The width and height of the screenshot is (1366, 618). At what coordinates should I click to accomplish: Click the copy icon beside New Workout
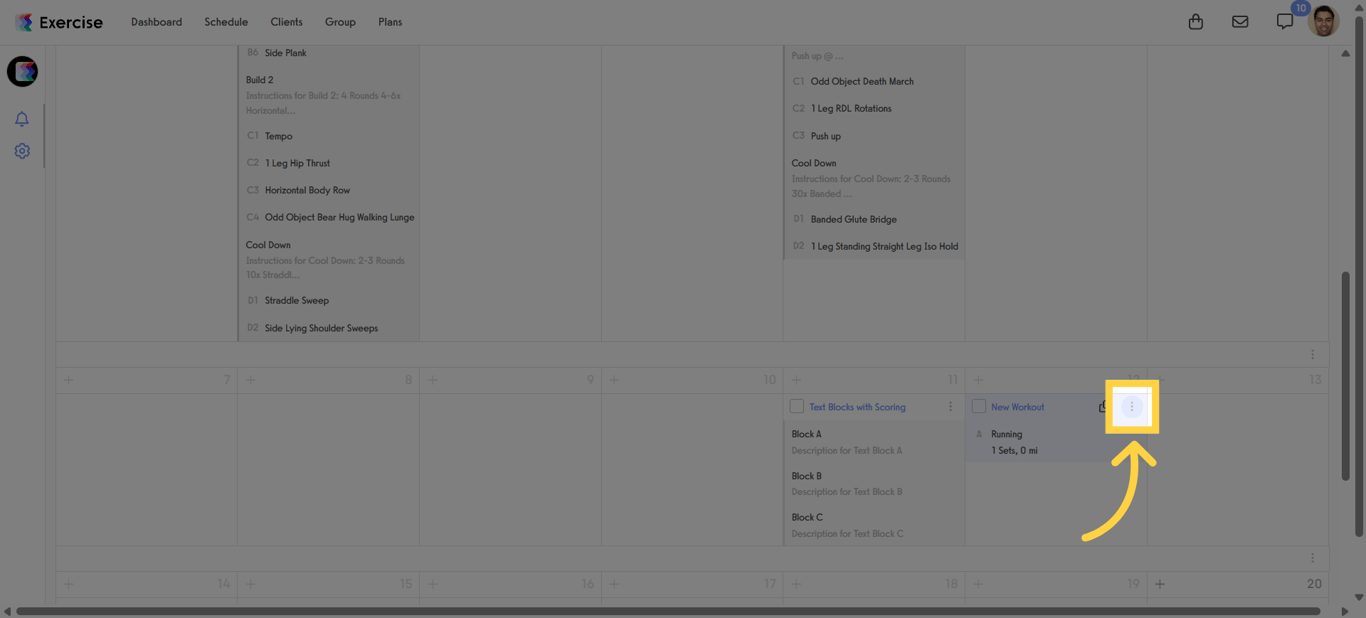point(1103,406)
